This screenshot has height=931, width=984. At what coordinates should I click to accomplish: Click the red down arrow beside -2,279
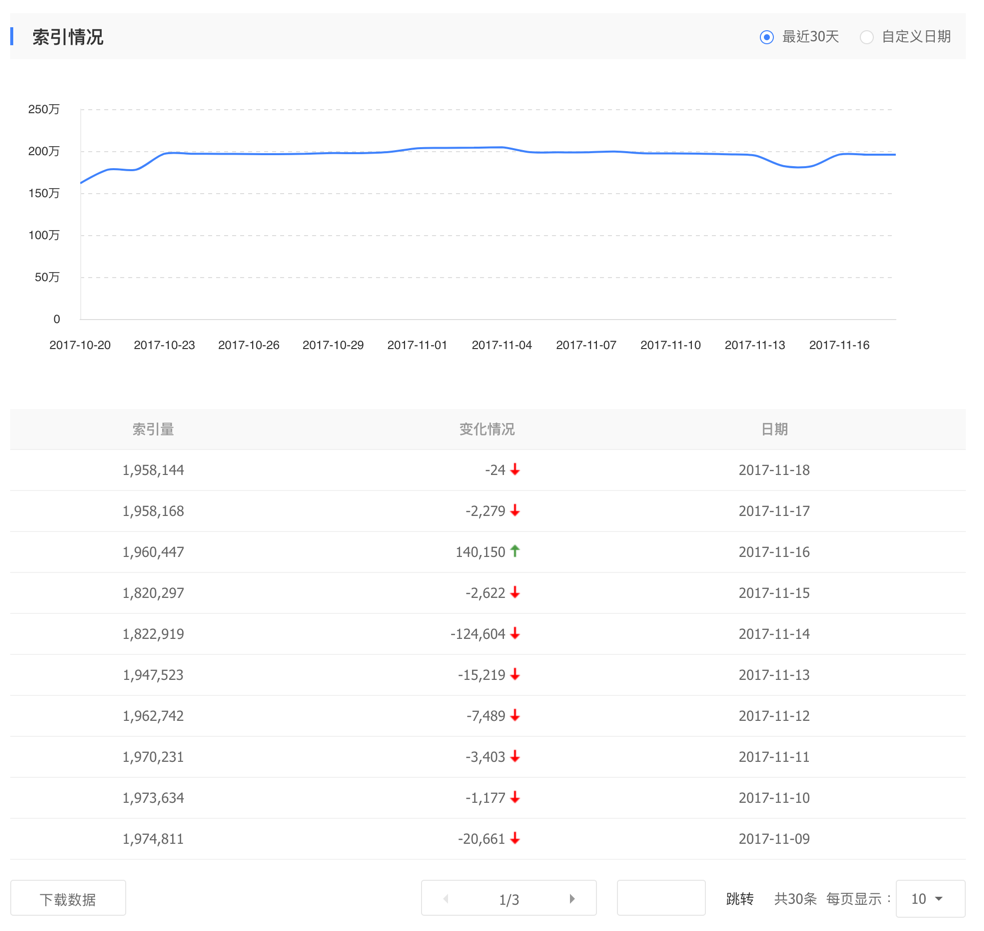click(x=515, y=511)
